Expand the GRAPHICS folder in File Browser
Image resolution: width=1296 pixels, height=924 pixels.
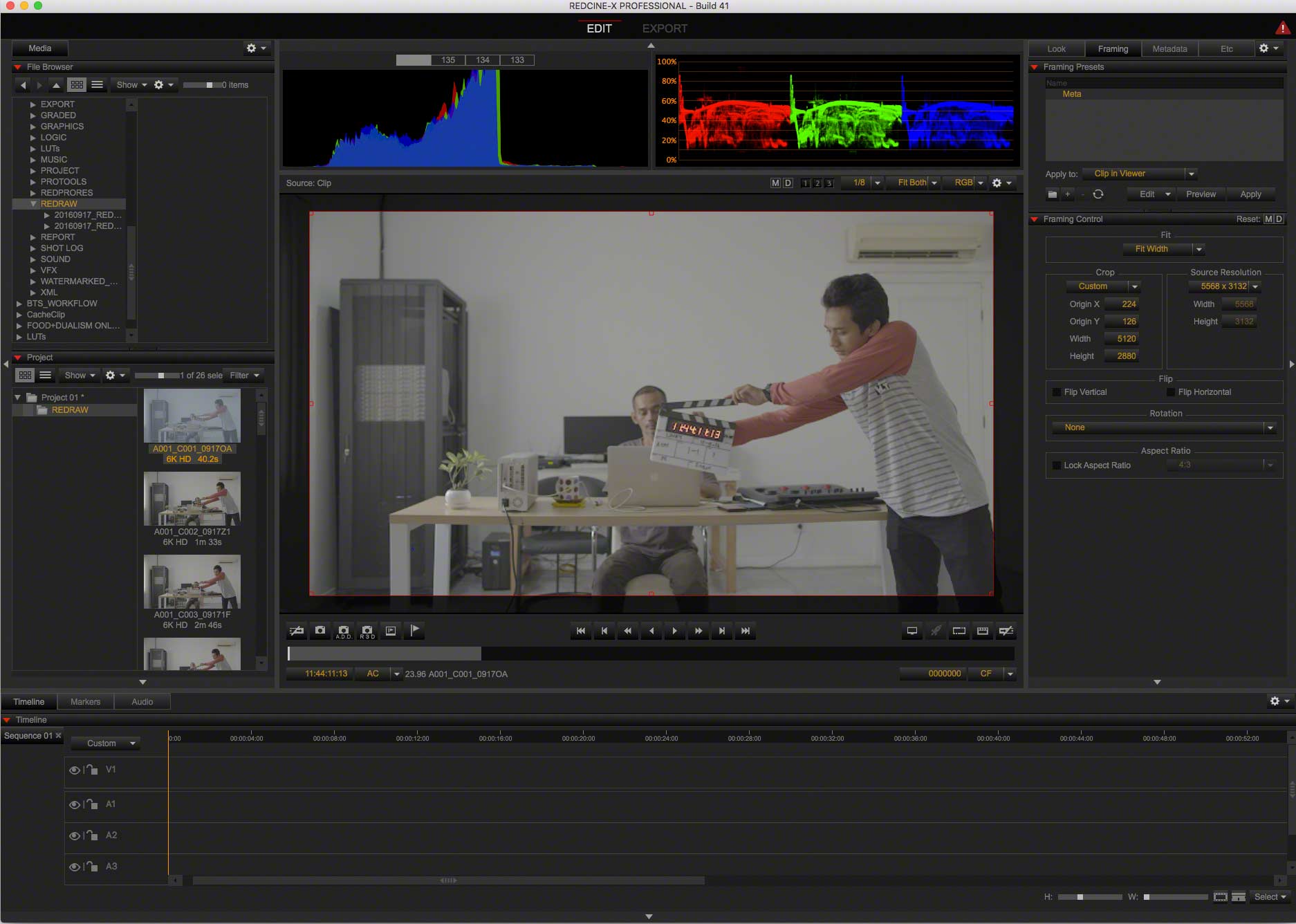click(x=33, y=127)
